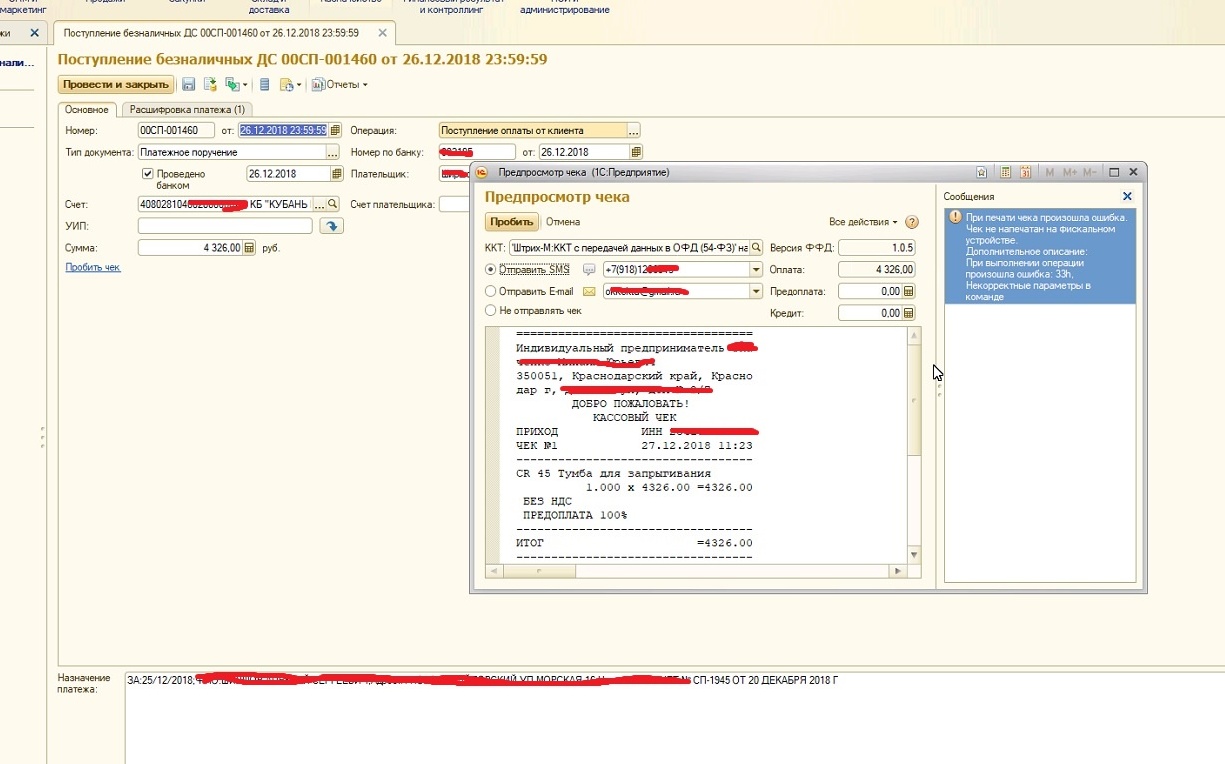Click receipt line ПРЕДОПЛАТА 100%
Image resolution: width=1225 pixels, height=764 pixels.
pyautogui.click(x=575, y=515)
